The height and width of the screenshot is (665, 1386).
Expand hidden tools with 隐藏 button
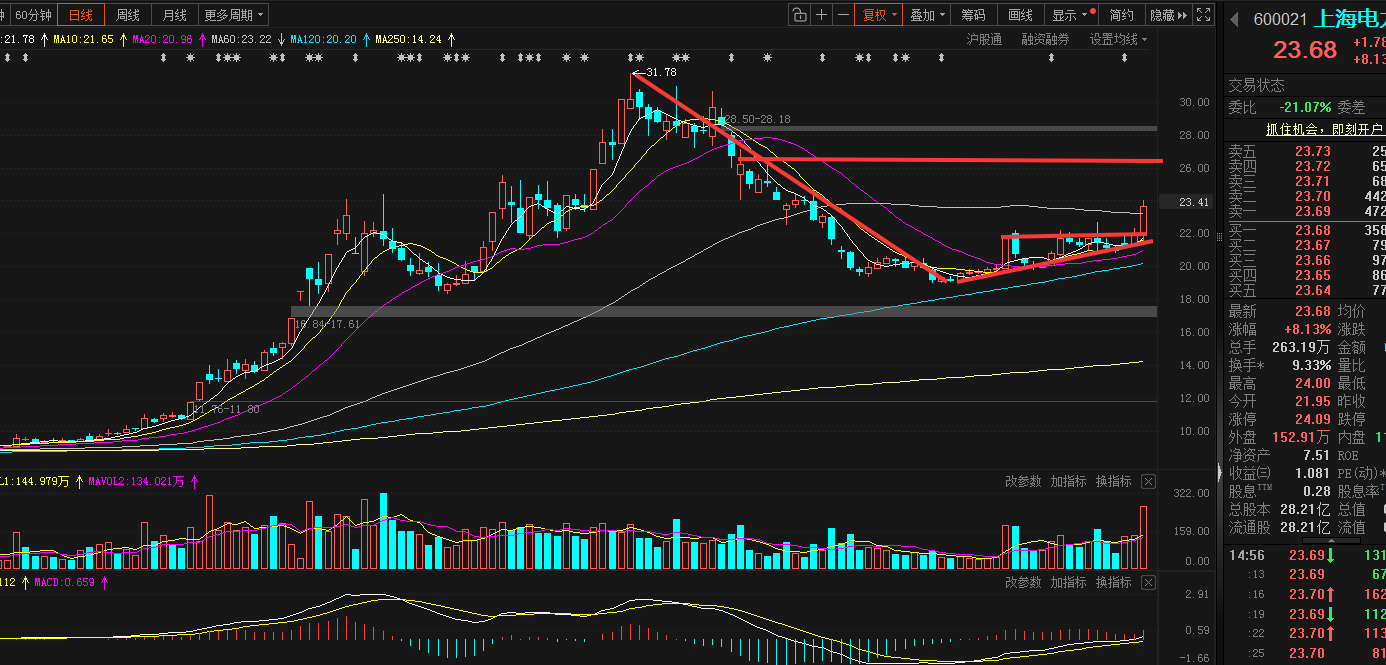1169,15
